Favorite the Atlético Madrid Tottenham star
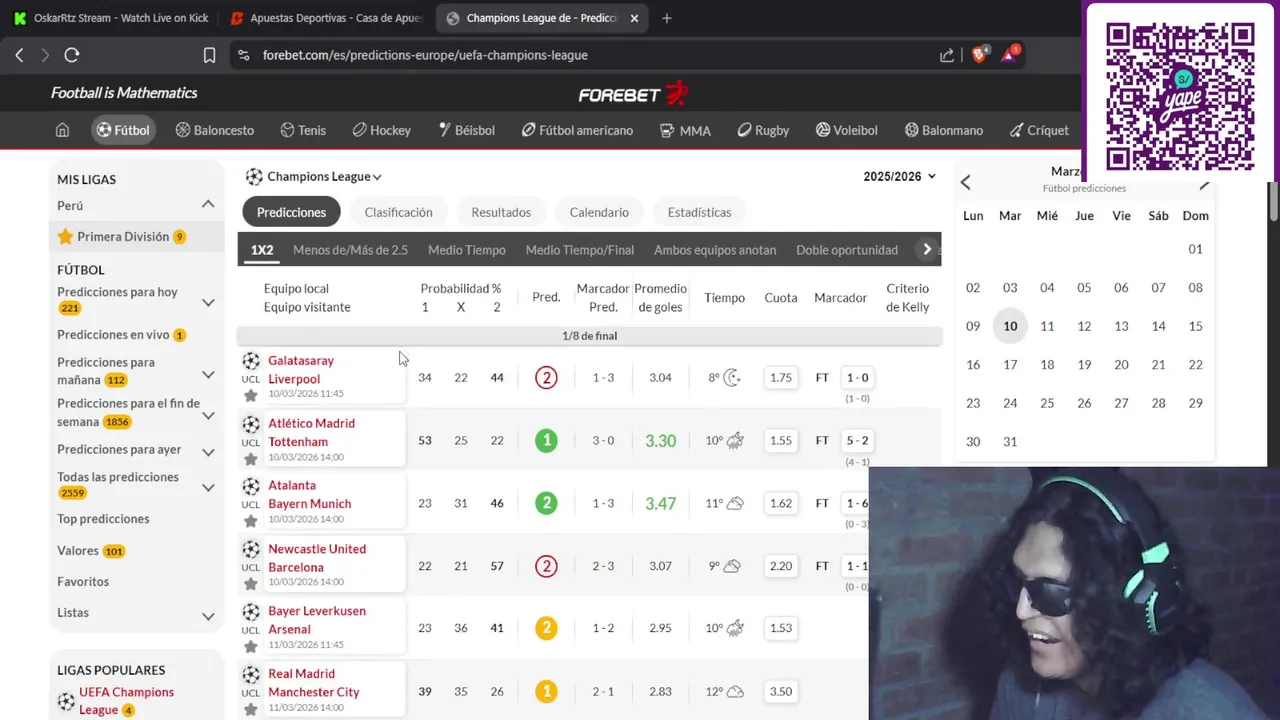This screenshot has width=1280, height=720. click(251, 459)
